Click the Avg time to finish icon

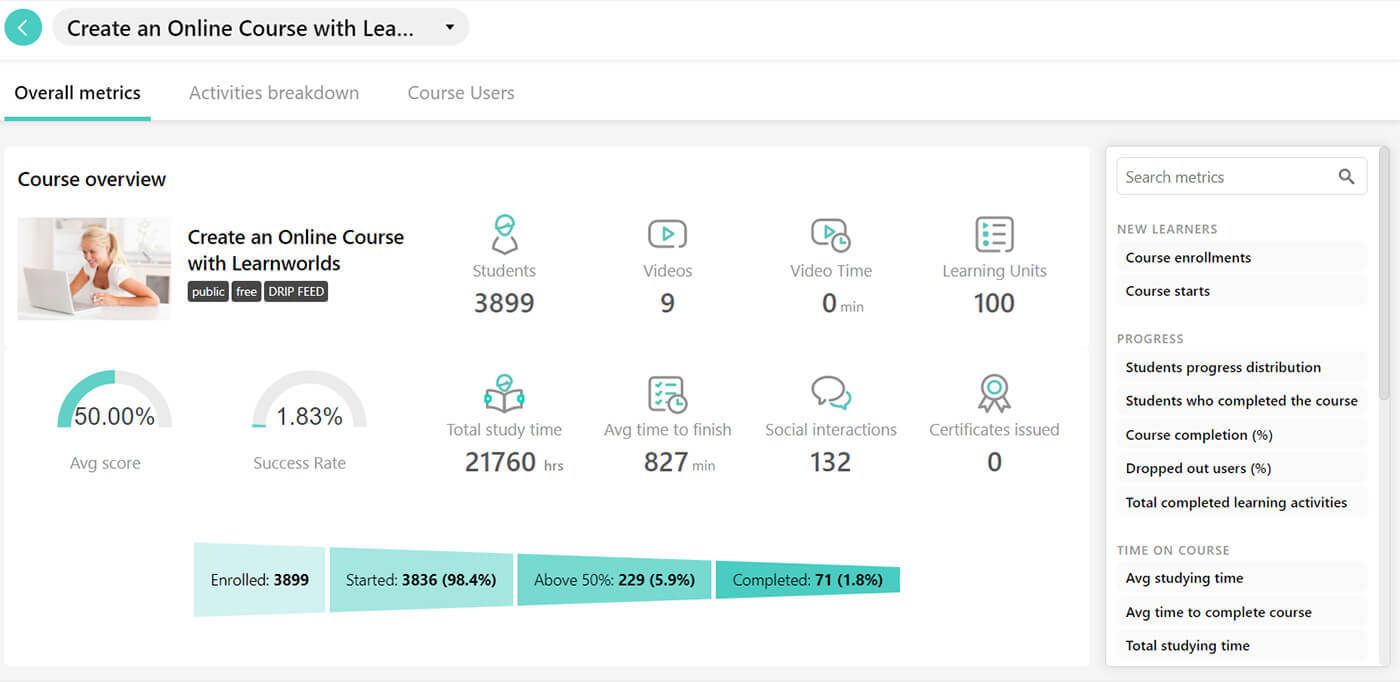(x=667, y=394)
